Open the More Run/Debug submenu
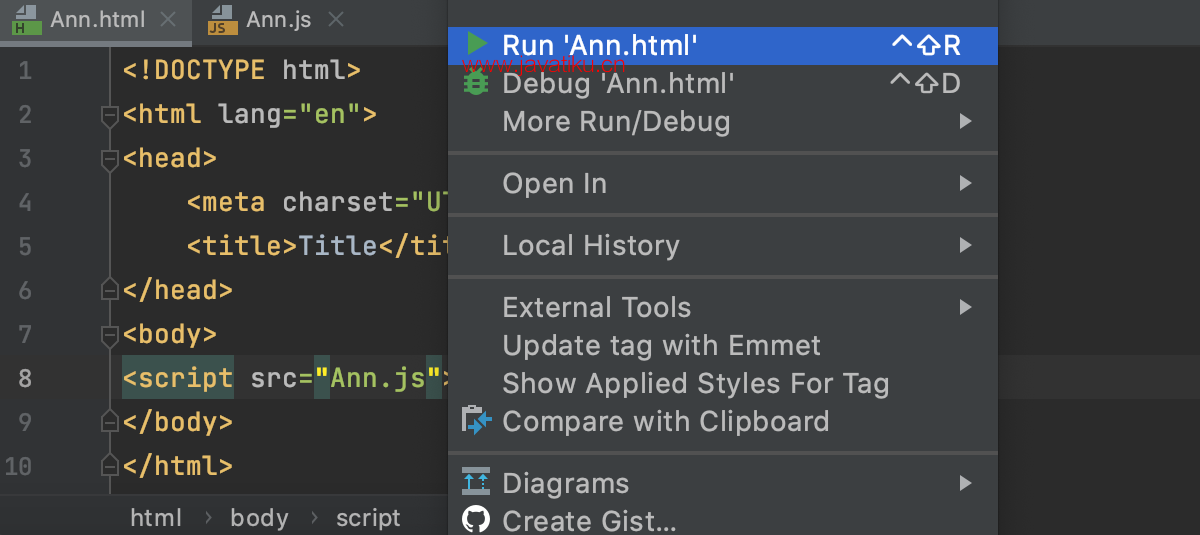This screenshot has height=535, width=1200. pos(722,122)
